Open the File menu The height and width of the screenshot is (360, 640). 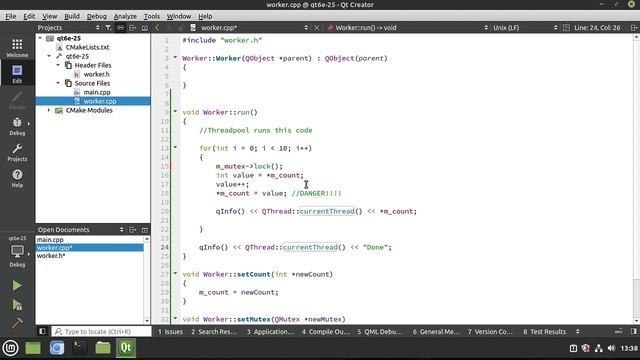click(x=11, y=16)
